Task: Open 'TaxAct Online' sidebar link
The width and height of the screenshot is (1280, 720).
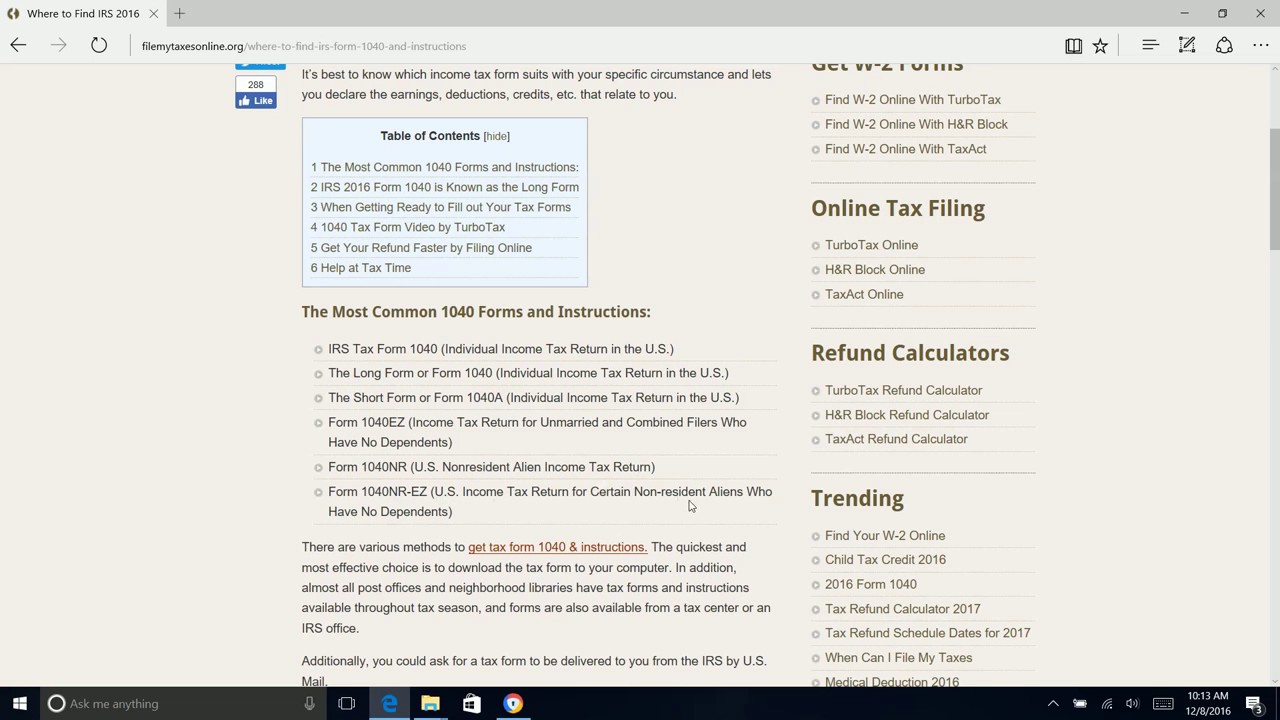Action: point(864,294)
